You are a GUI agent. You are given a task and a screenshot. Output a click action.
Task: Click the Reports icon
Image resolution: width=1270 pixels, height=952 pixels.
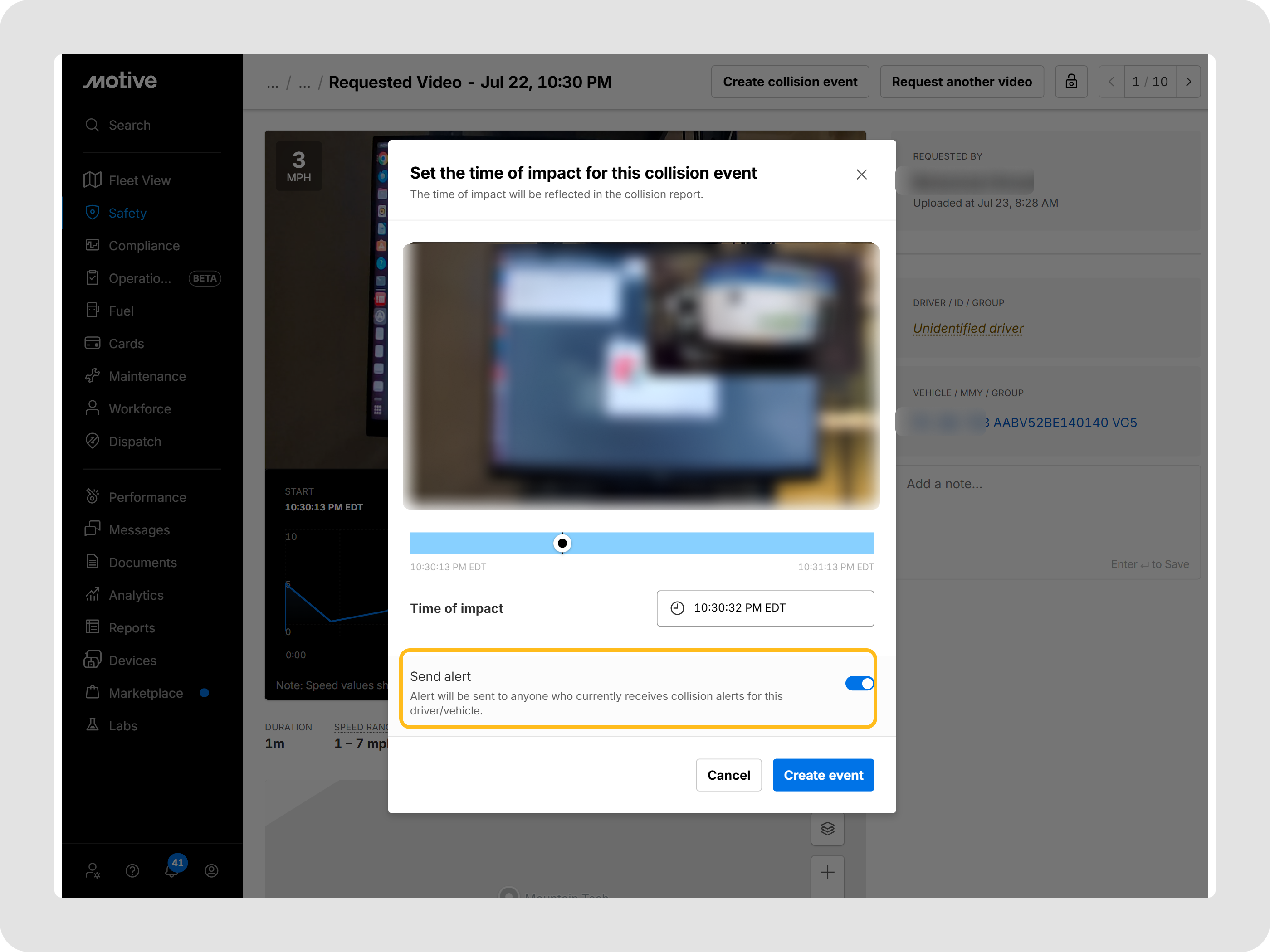coord(93,627)
